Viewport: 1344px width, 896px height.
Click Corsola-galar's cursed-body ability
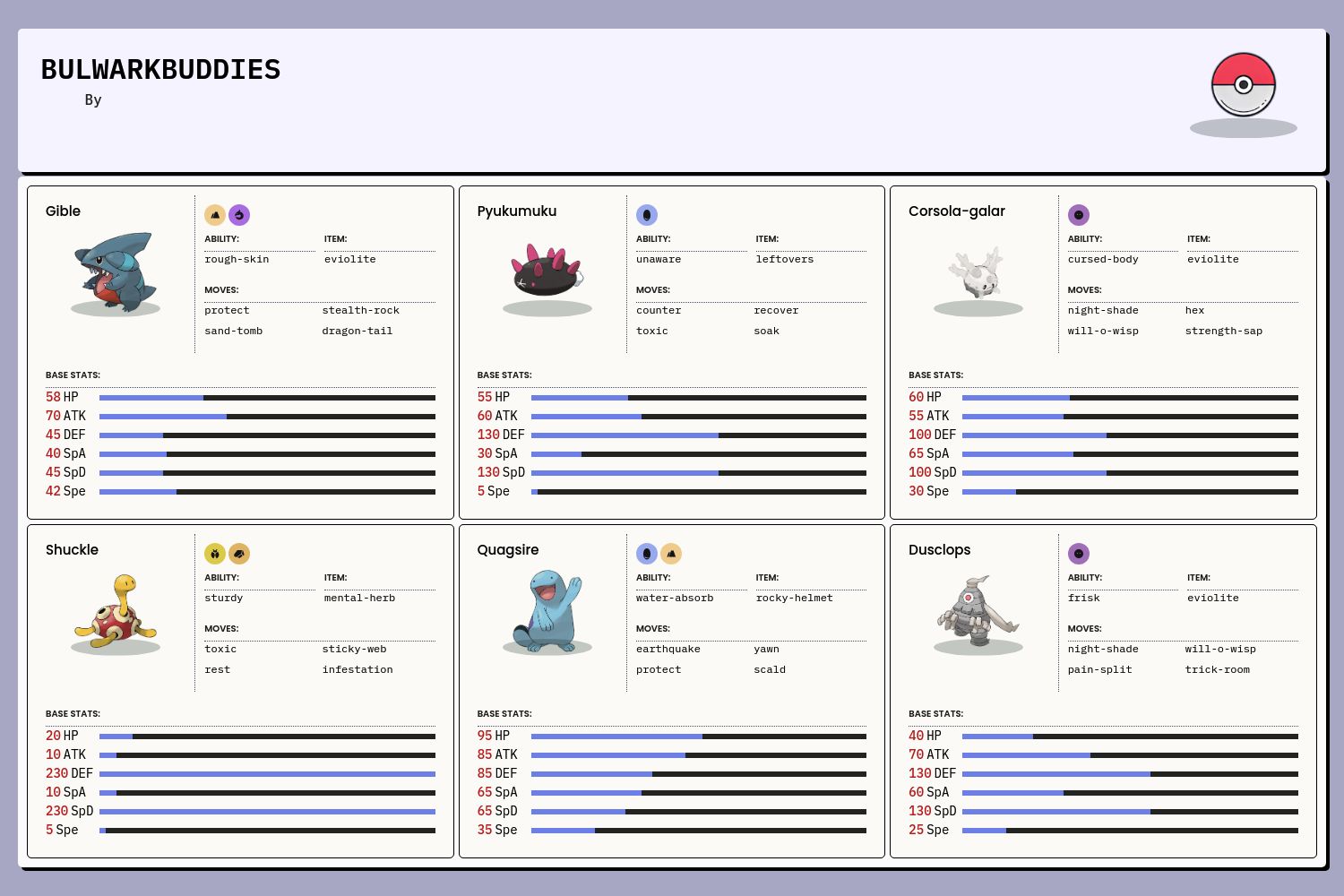click(1103, 260)
